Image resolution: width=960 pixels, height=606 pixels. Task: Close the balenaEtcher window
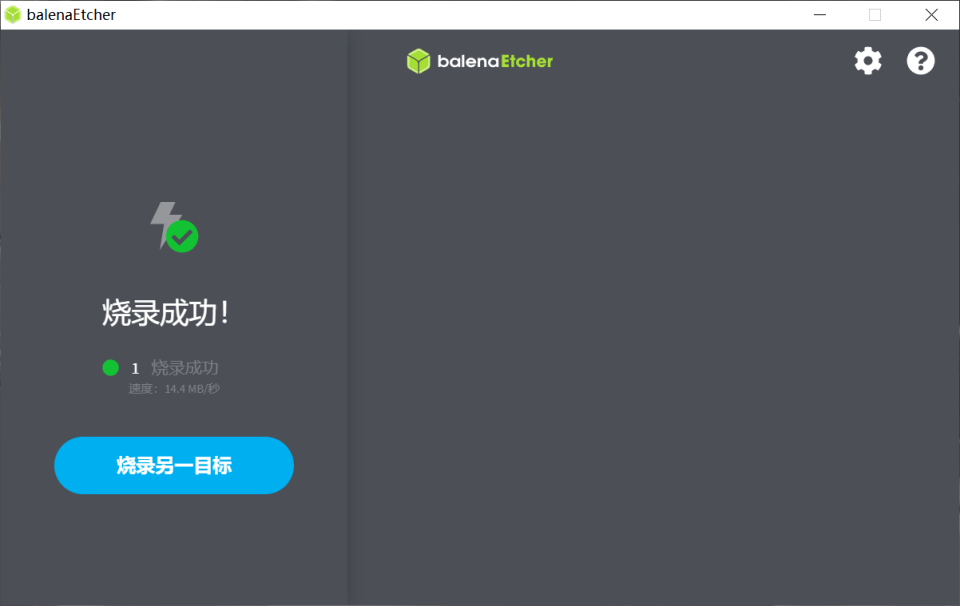click(x=931, y=14)
